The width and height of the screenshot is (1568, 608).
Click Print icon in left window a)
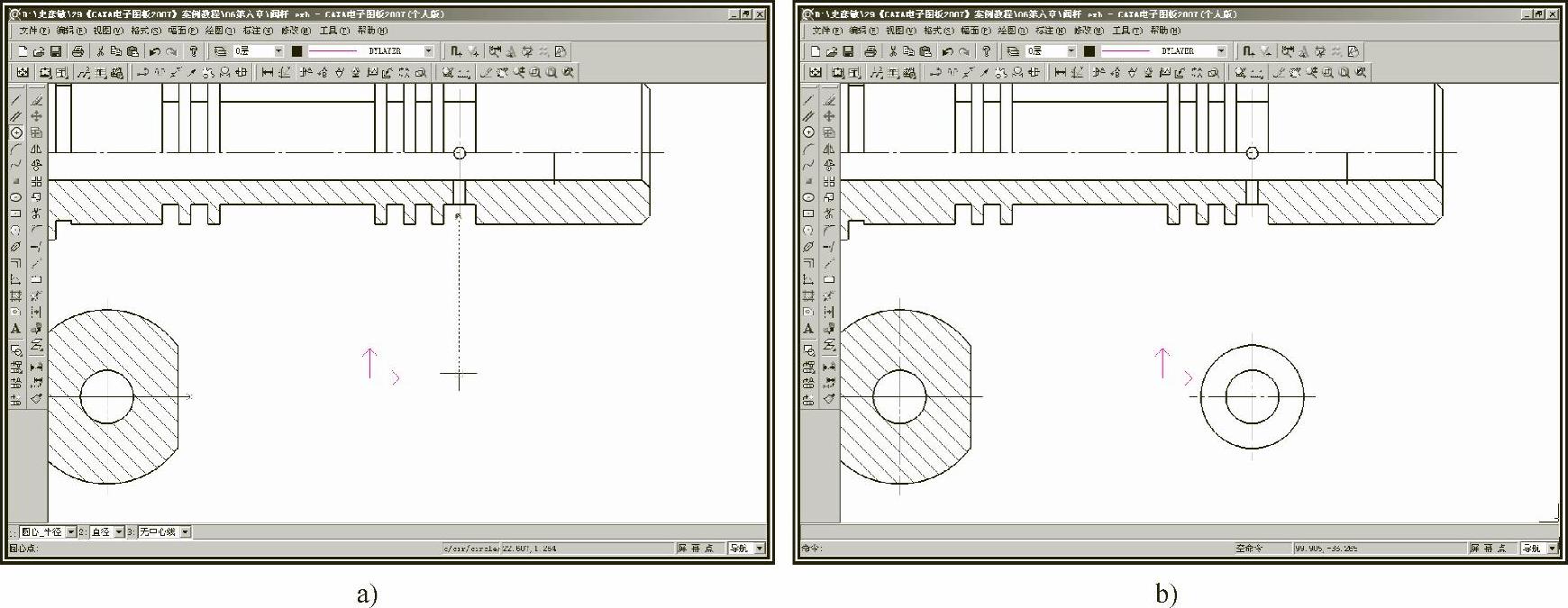[77, 51]
